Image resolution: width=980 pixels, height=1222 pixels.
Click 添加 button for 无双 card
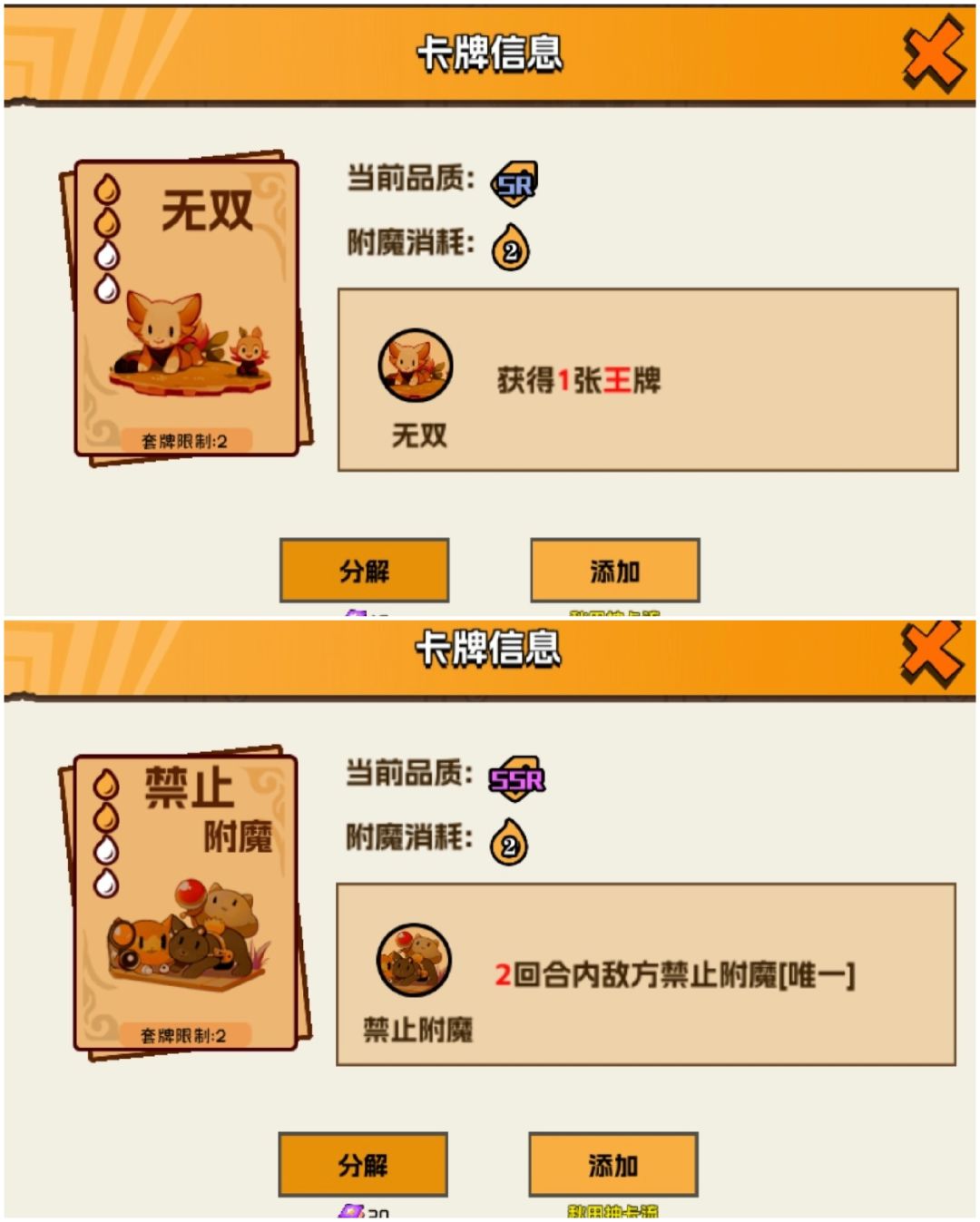[x=615, y=571]
